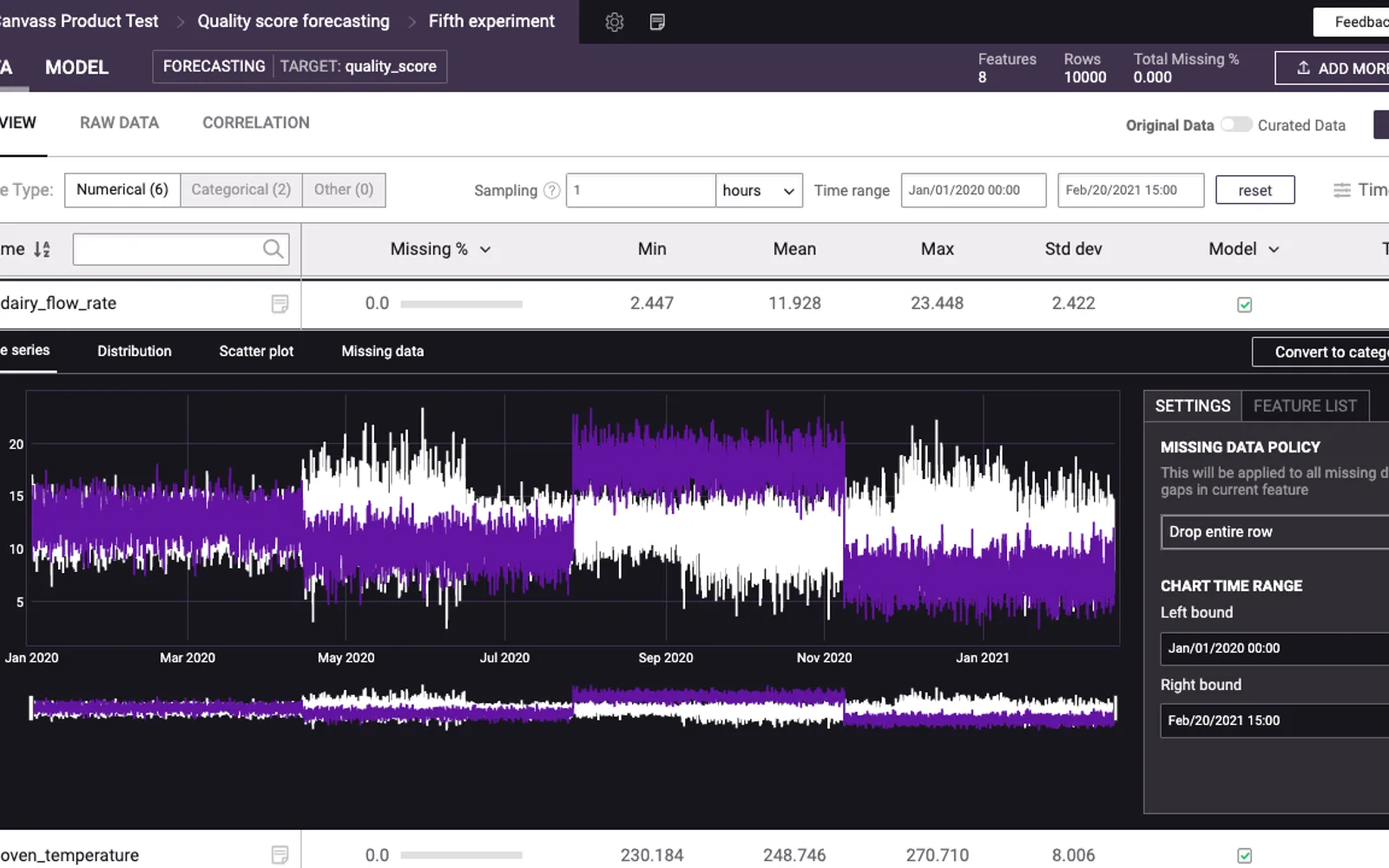1389x868 pixels.
Task: Click the Left bound date field
Action: coord(1274,648)
